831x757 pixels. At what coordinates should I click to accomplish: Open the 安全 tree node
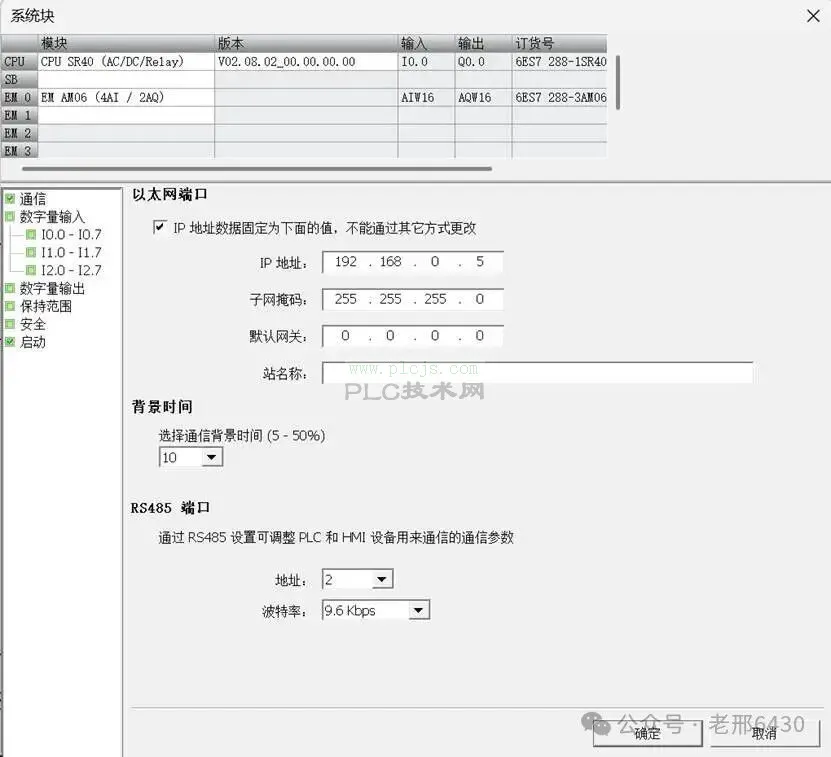[x=33, y=324]
